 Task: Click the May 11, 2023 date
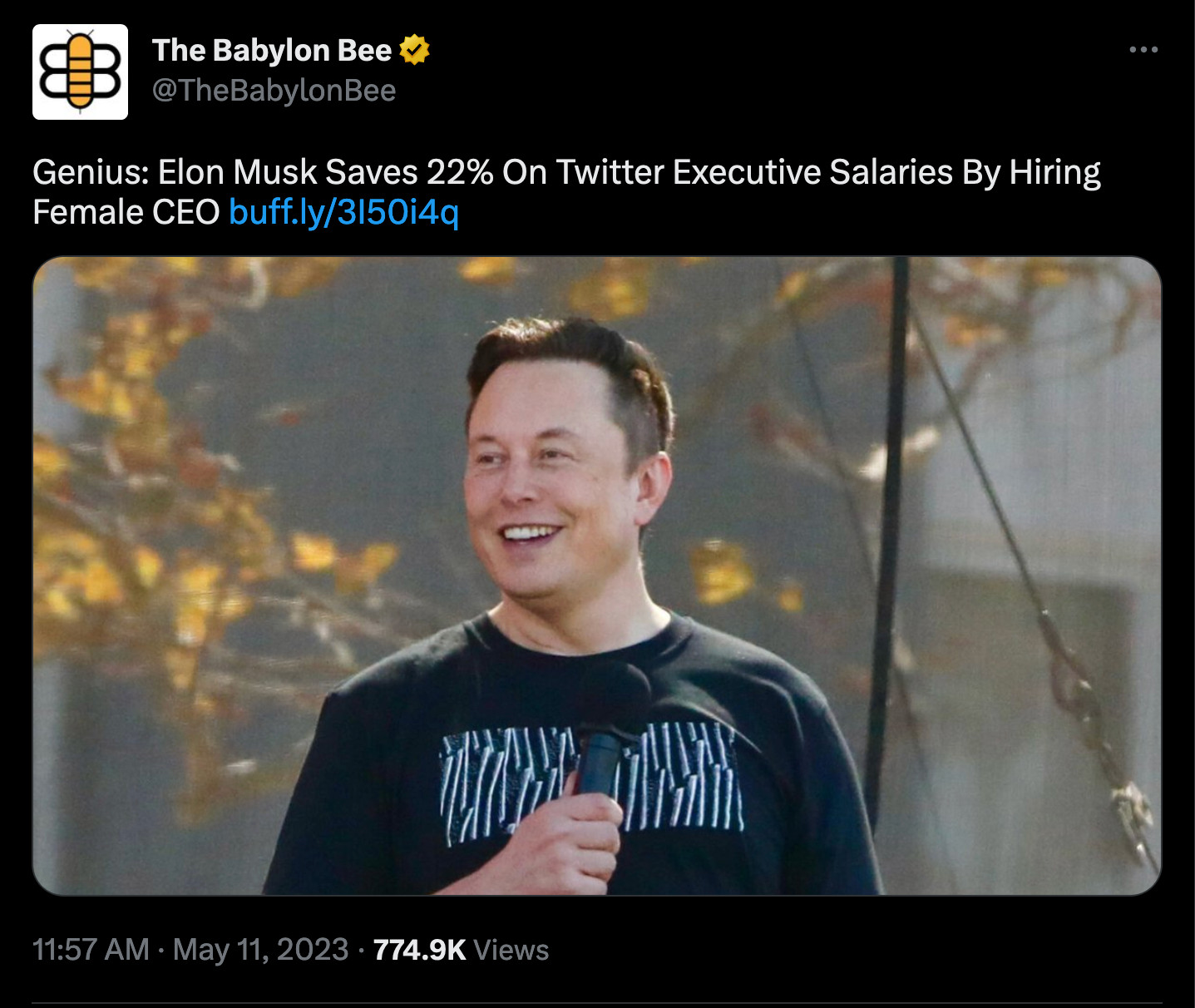click(x=260, y=950)
